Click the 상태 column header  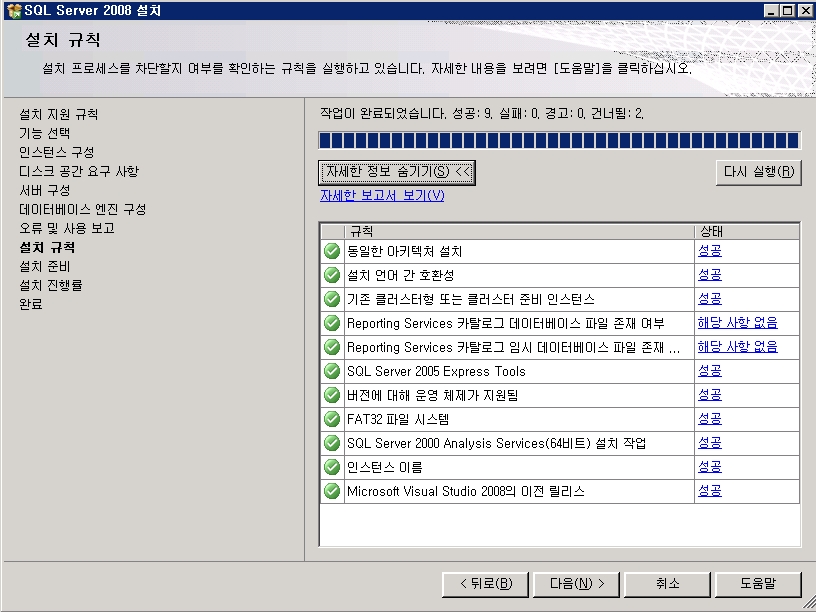pos(747,232)
